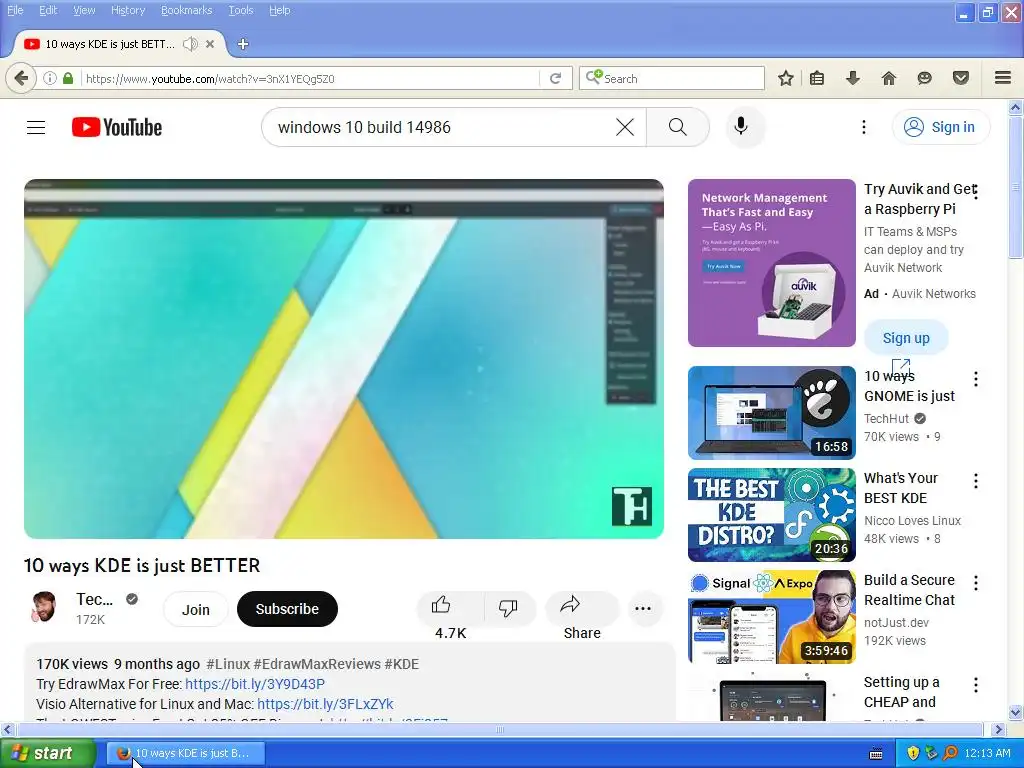The width and height of the screenshot is (1024, 768).
Task: Open the bit.ly/3Y9D43P EdrawMax link
Action: (255, 684)
